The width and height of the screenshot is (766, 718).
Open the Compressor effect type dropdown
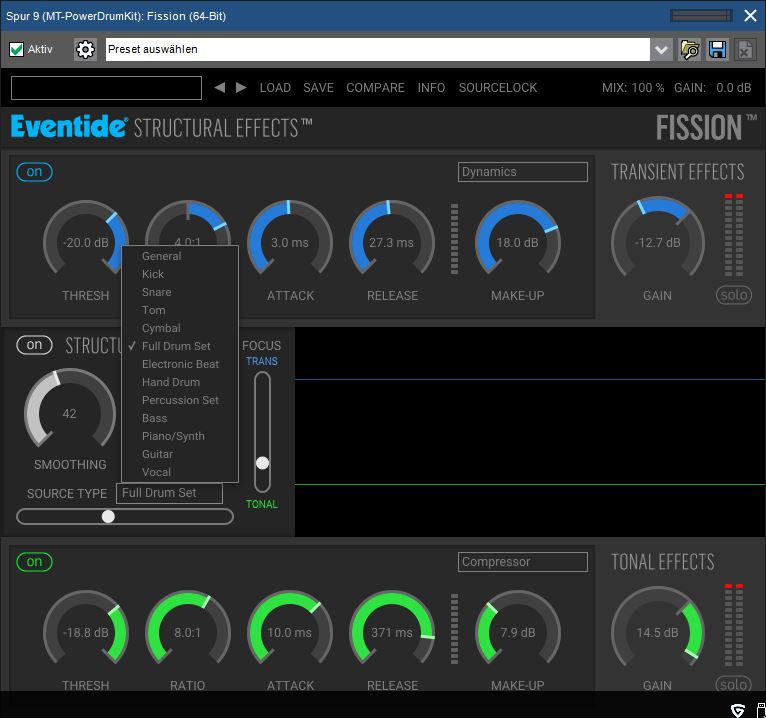[x=523, y=562]
